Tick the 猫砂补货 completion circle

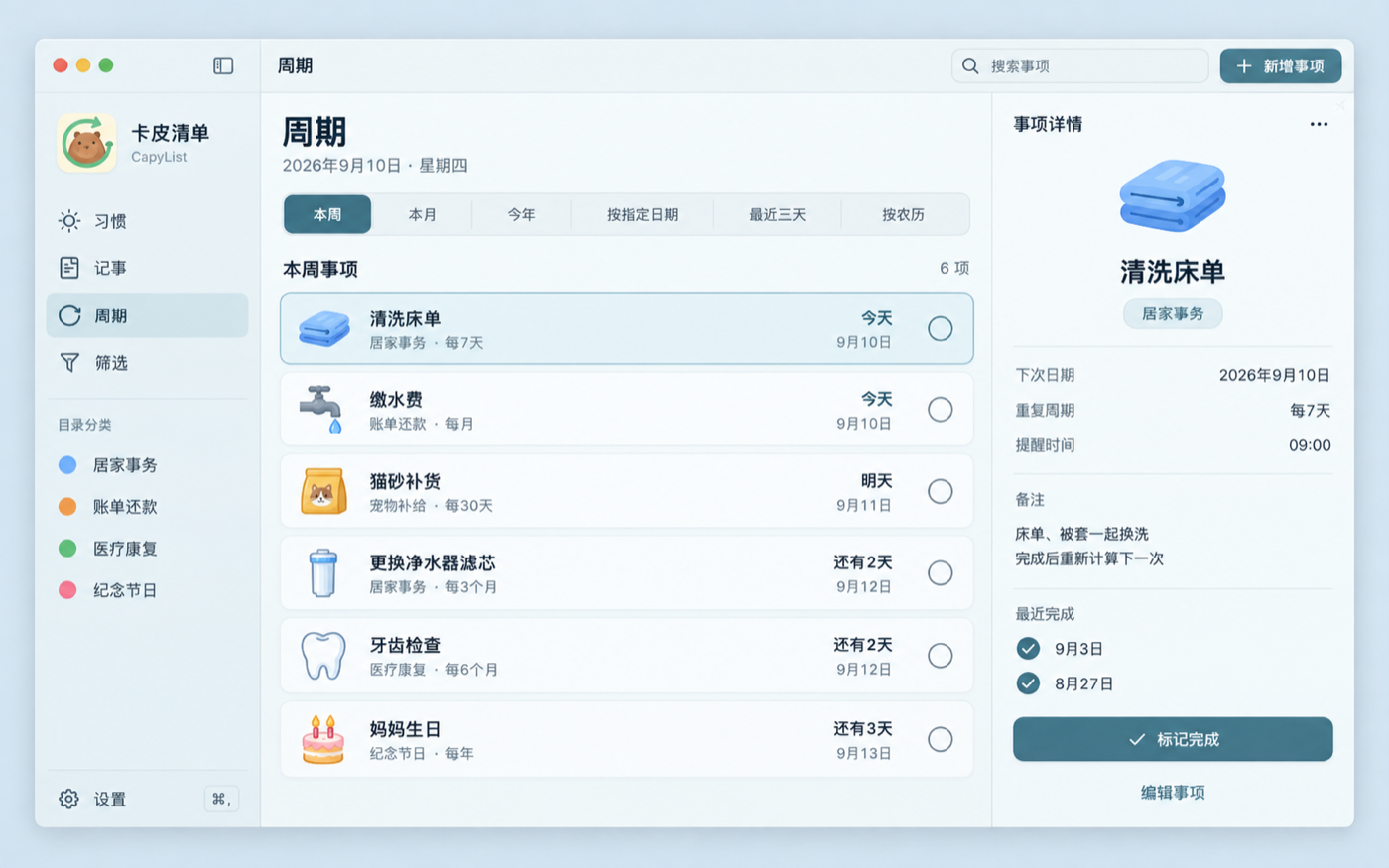(x=940, y=491)
